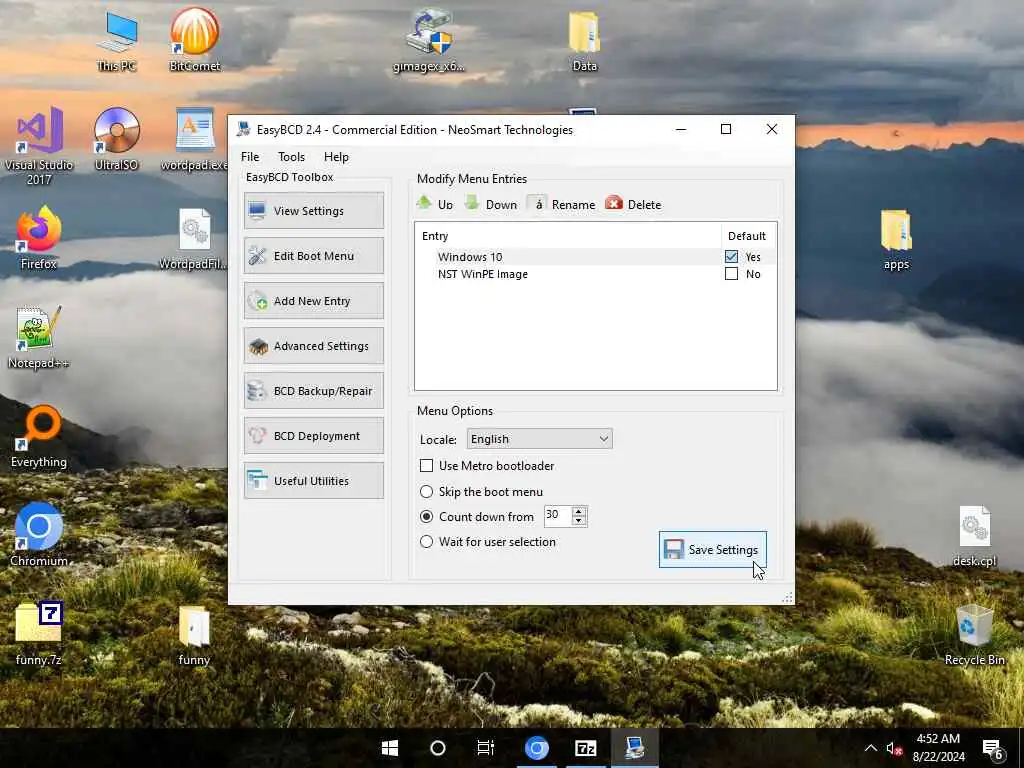Screen dimensions: 1024x768
Task: Click the Default column header
Action: [748, 236]
